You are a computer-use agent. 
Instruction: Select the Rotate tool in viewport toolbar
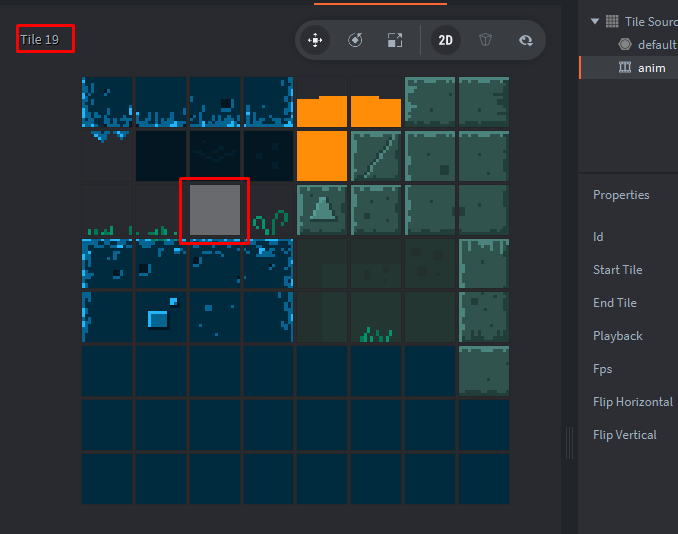(355, 40)
